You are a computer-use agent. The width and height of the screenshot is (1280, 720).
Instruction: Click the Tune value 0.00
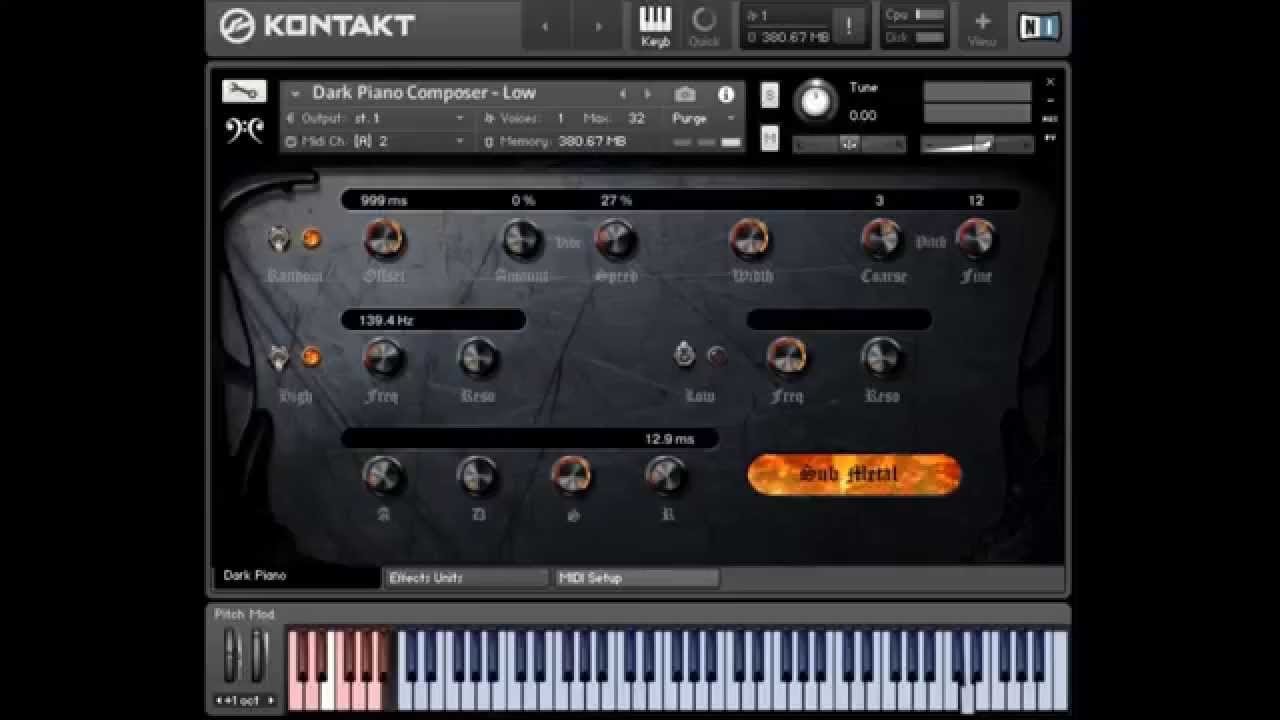pos(863,116)
